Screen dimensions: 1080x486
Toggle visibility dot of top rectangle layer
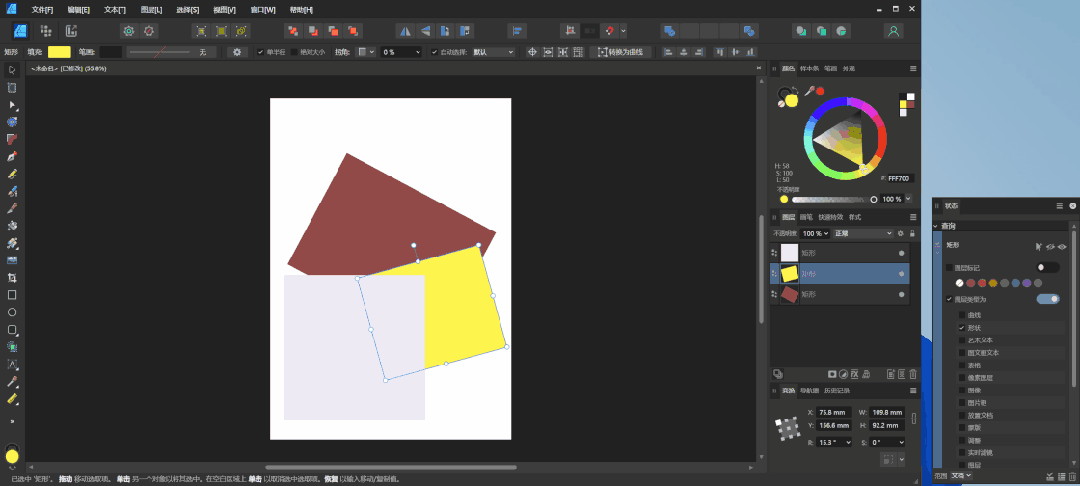(x=901, y=253)
